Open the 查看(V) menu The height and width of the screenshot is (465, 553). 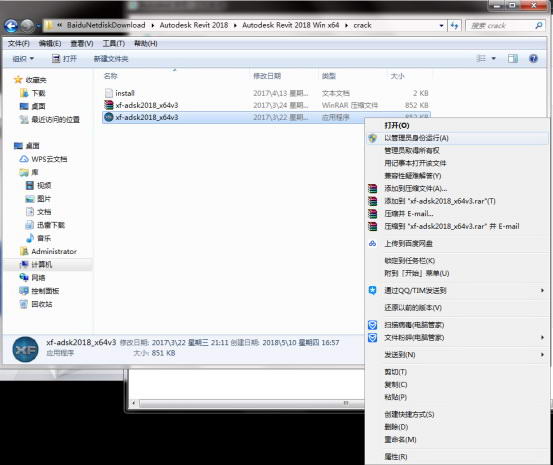point(81,43)
